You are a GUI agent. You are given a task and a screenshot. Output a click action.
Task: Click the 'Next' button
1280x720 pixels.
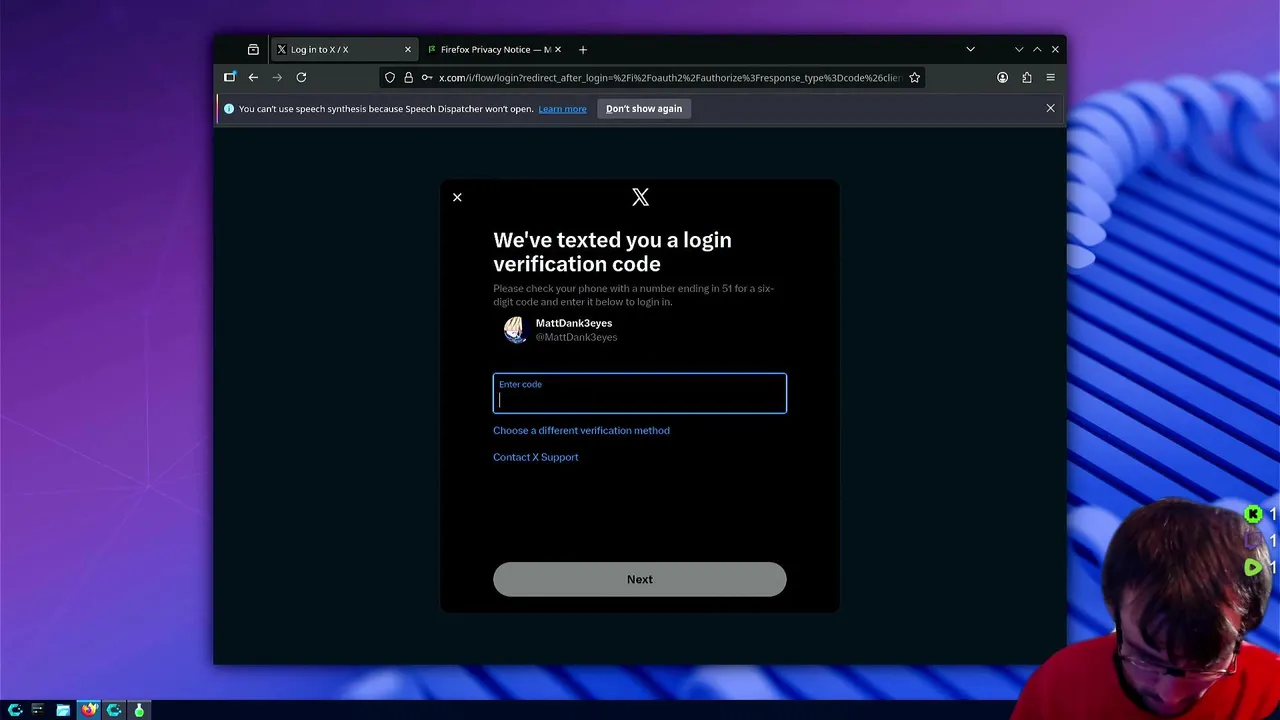(x=640, y=579)
